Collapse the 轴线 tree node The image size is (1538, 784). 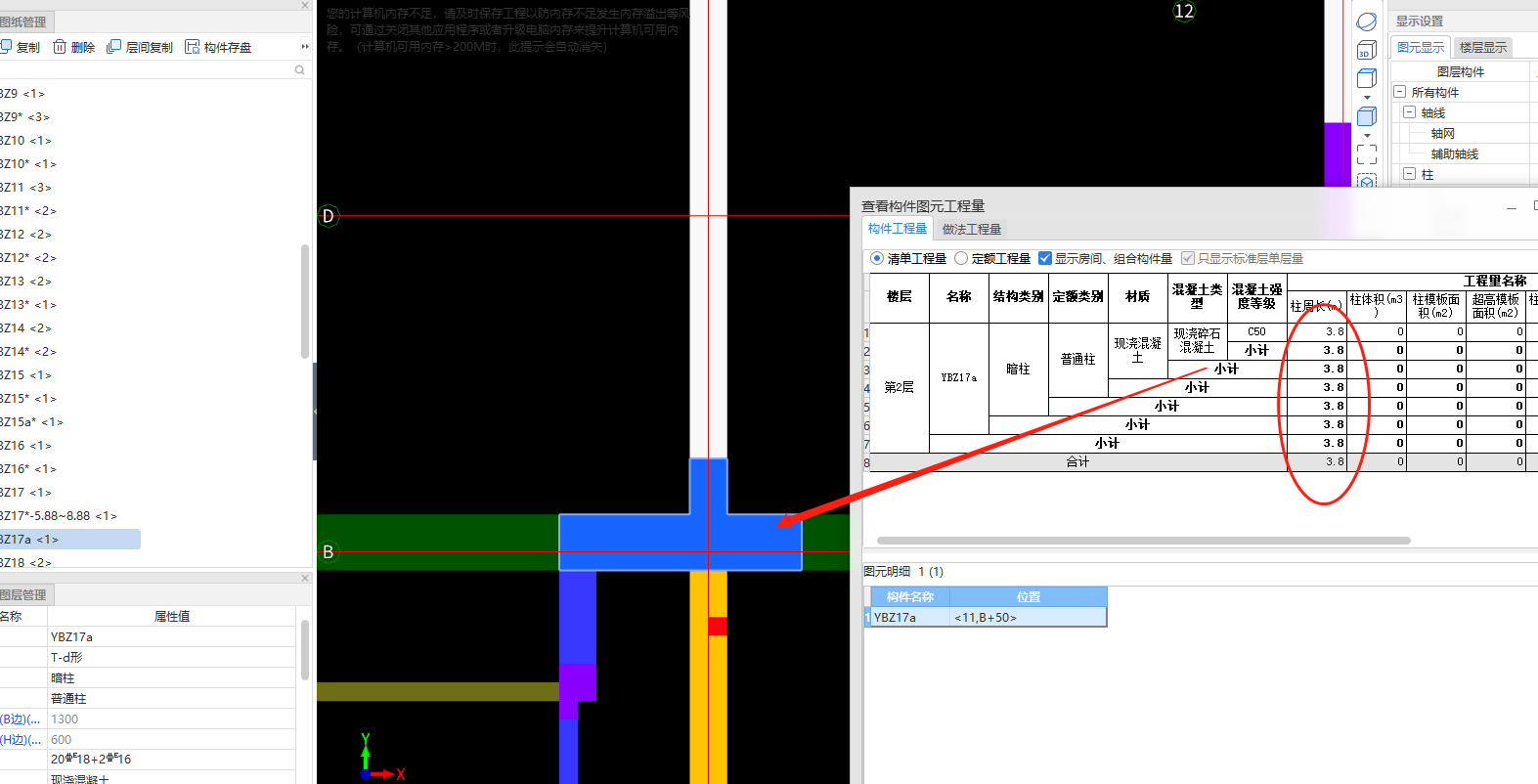tap(1409, 112)
